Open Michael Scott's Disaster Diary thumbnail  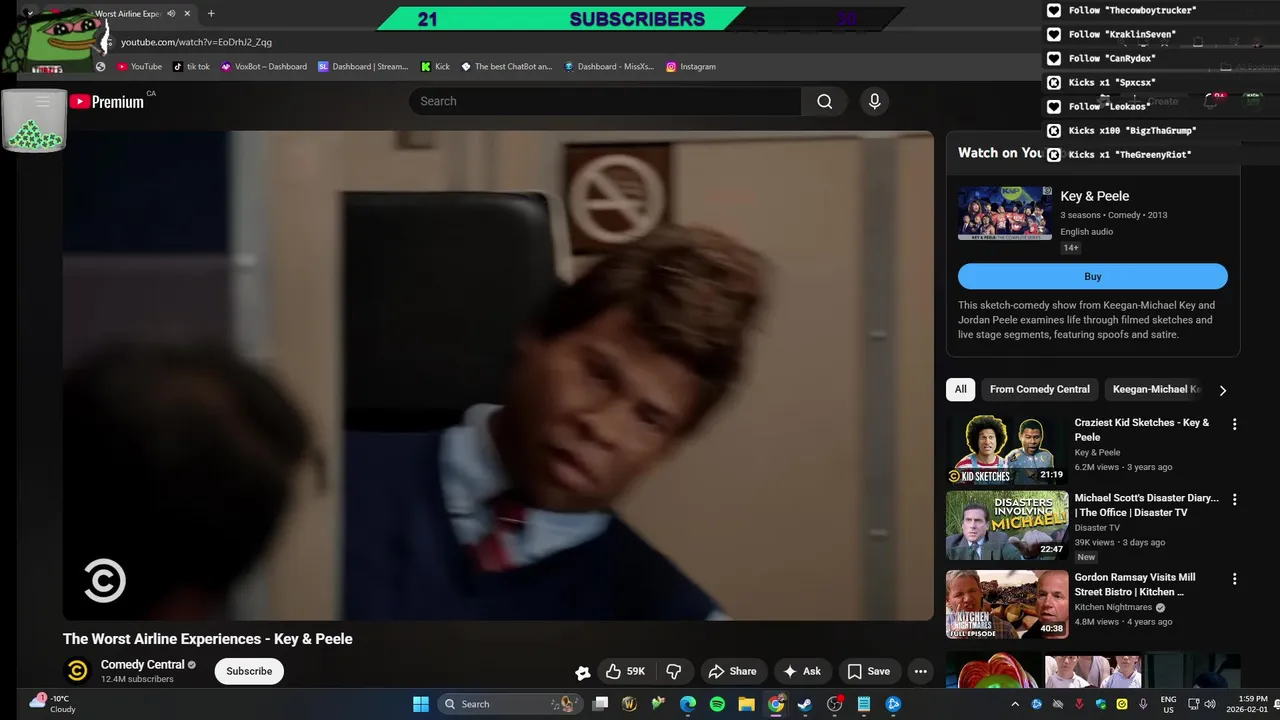pyautogui.click(x=1007, y=525)
